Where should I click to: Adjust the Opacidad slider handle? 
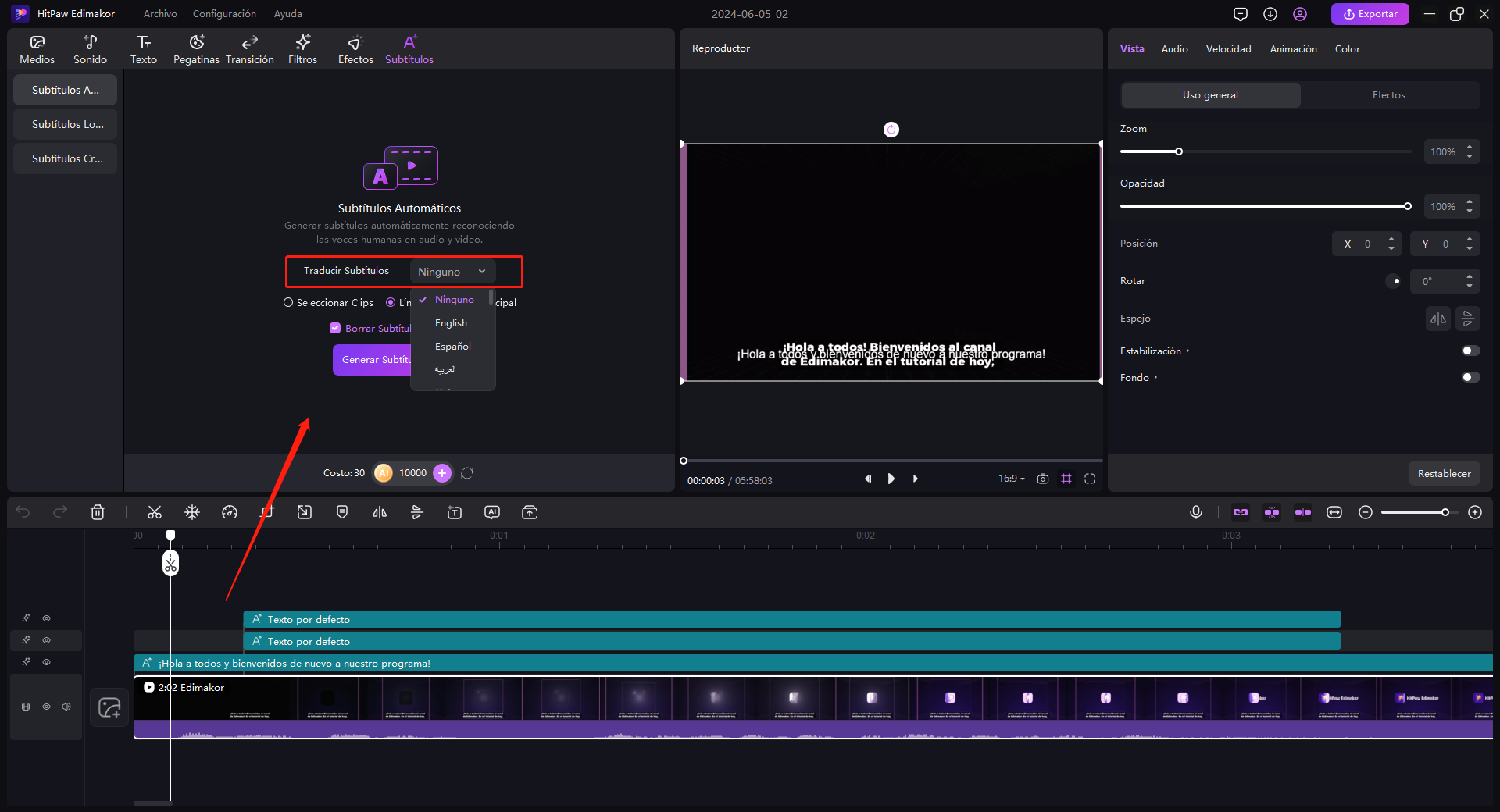point(1407,206)
